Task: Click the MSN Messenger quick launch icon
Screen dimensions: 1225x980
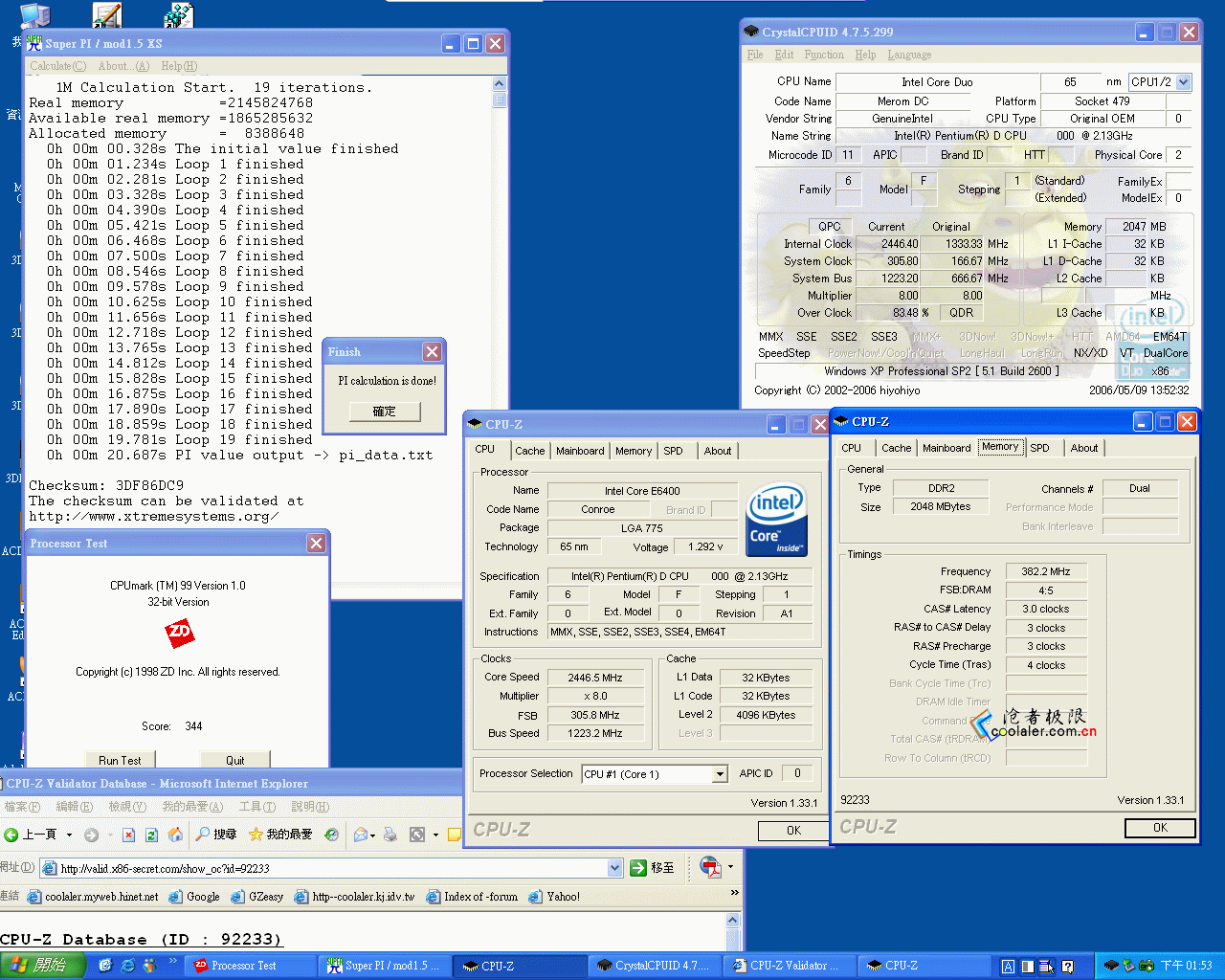Action: [149, 966]
